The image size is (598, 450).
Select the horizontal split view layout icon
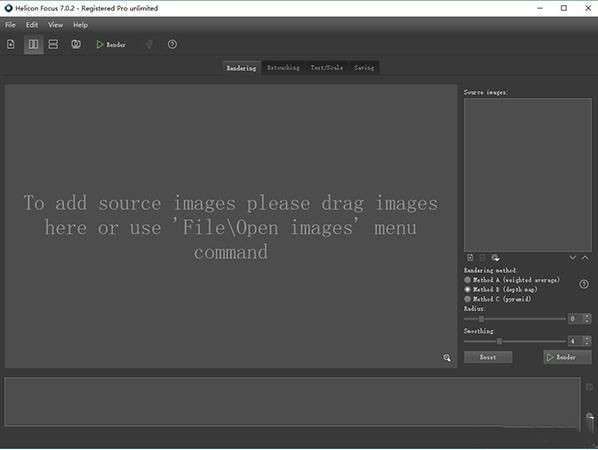(x=53, y=44)
